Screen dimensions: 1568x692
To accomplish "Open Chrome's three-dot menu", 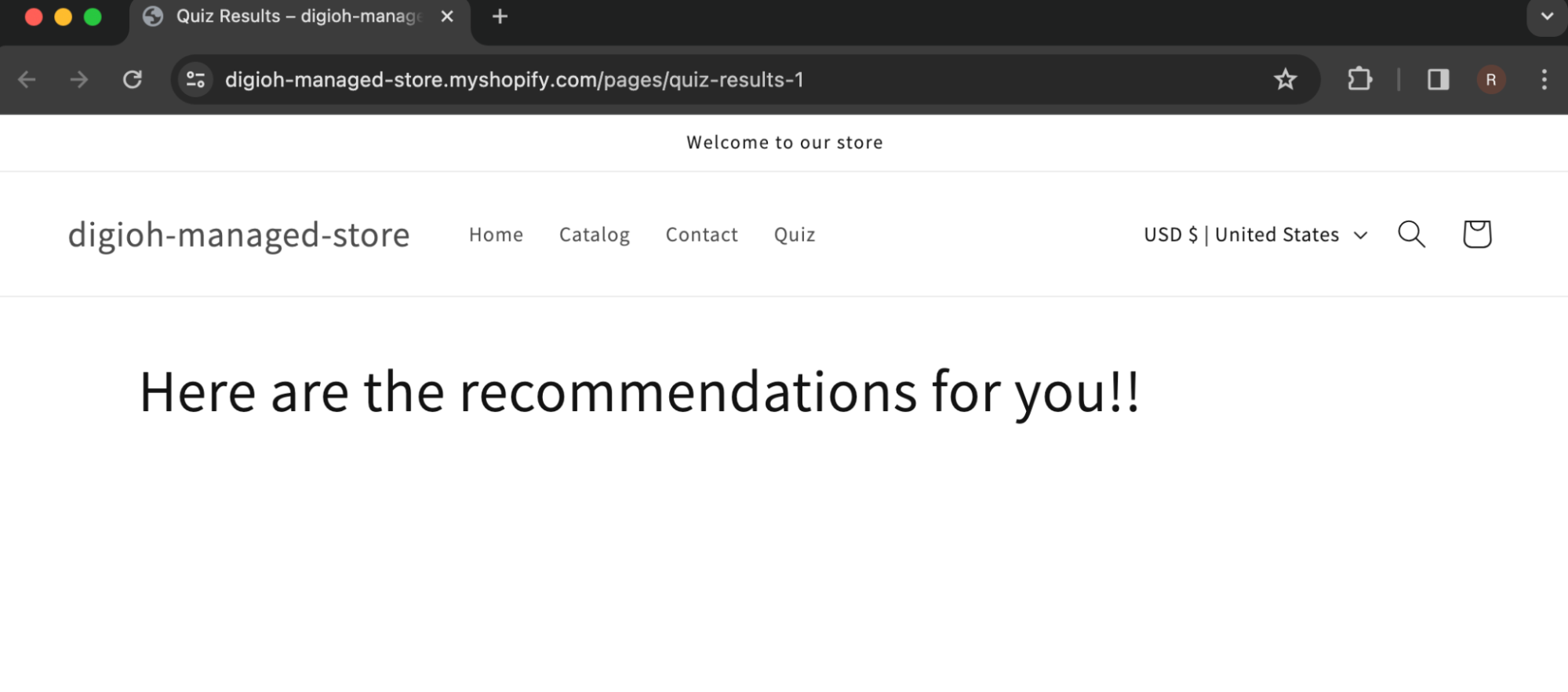I will click(x=1544, y=79).
